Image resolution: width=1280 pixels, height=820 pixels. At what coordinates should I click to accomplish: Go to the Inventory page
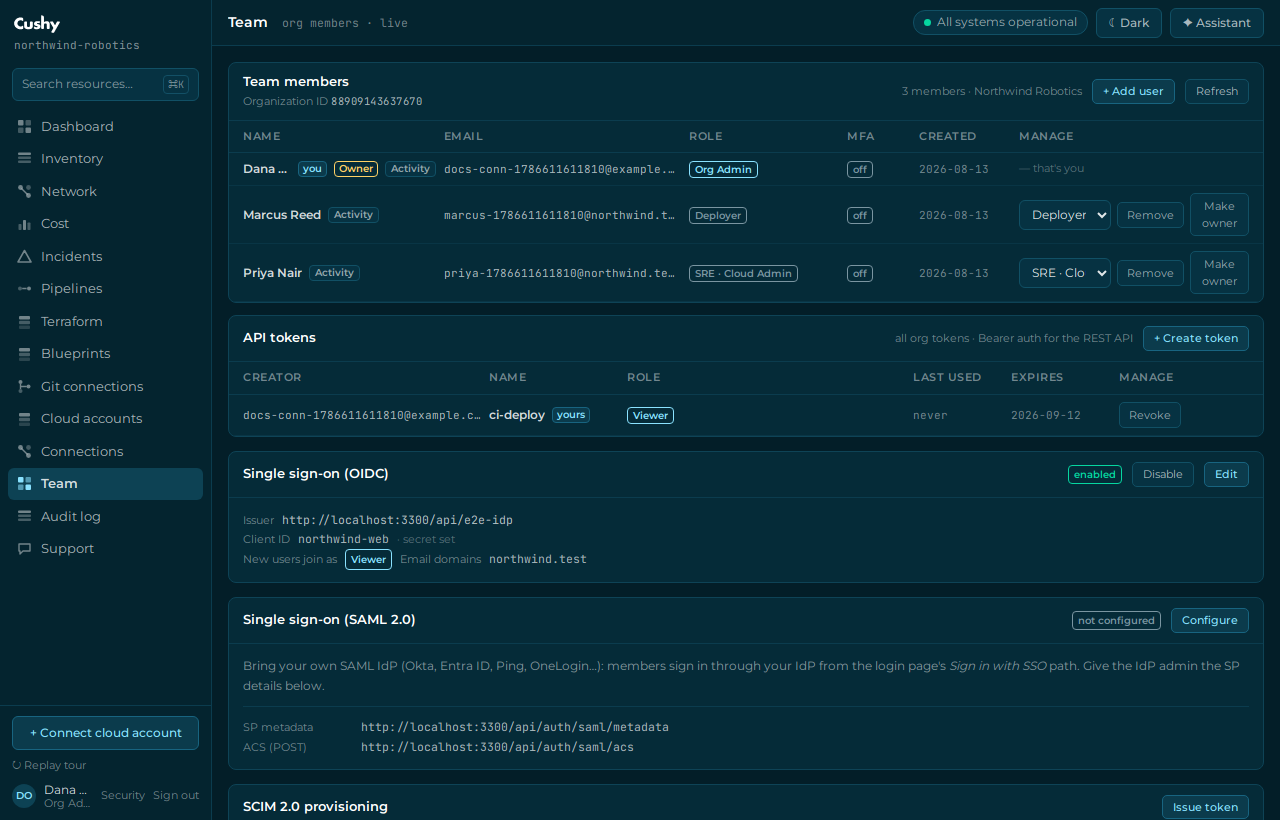(105, 158)
